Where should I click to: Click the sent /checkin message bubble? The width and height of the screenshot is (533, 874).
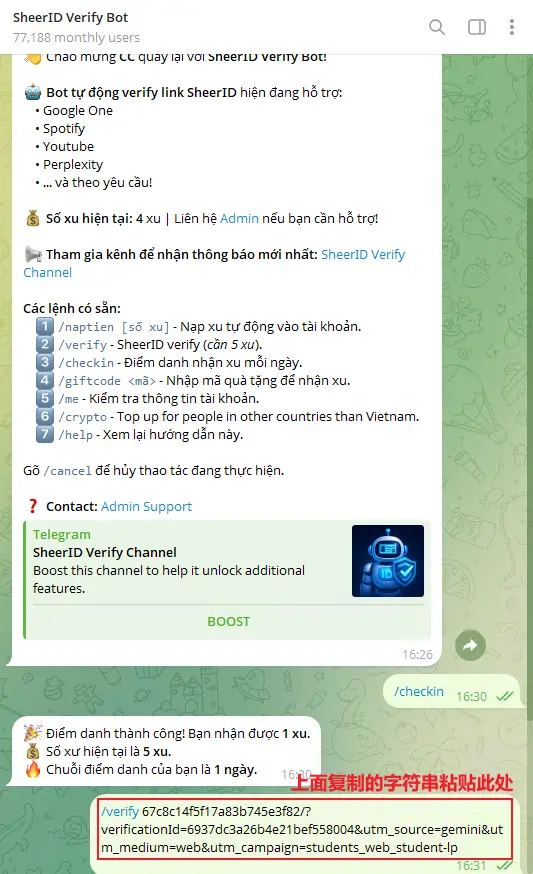tap(453, 692)
